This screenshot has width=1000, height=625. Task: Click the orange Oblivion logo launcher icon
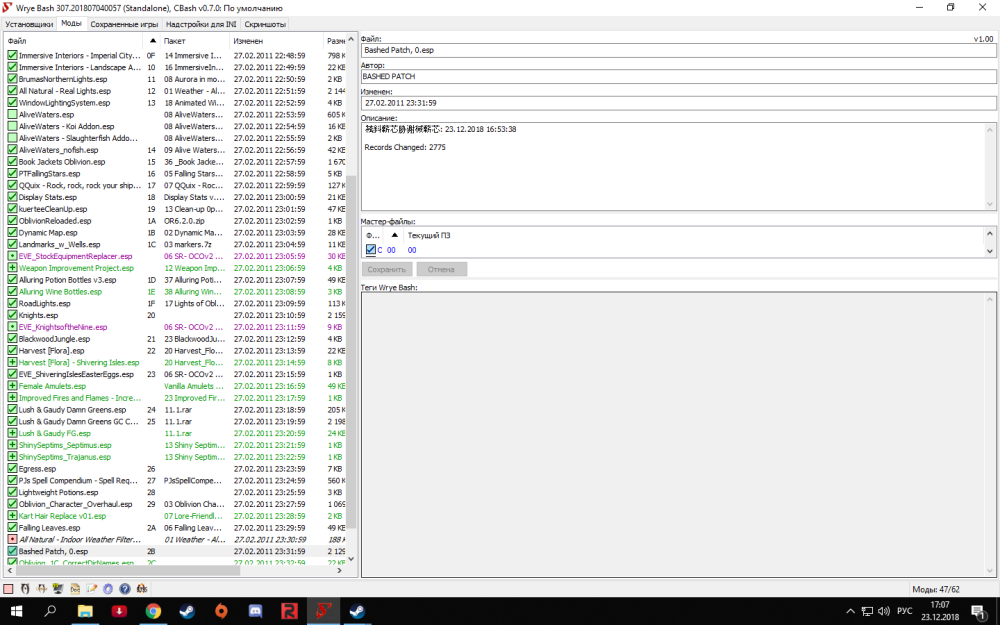(41, 589)
